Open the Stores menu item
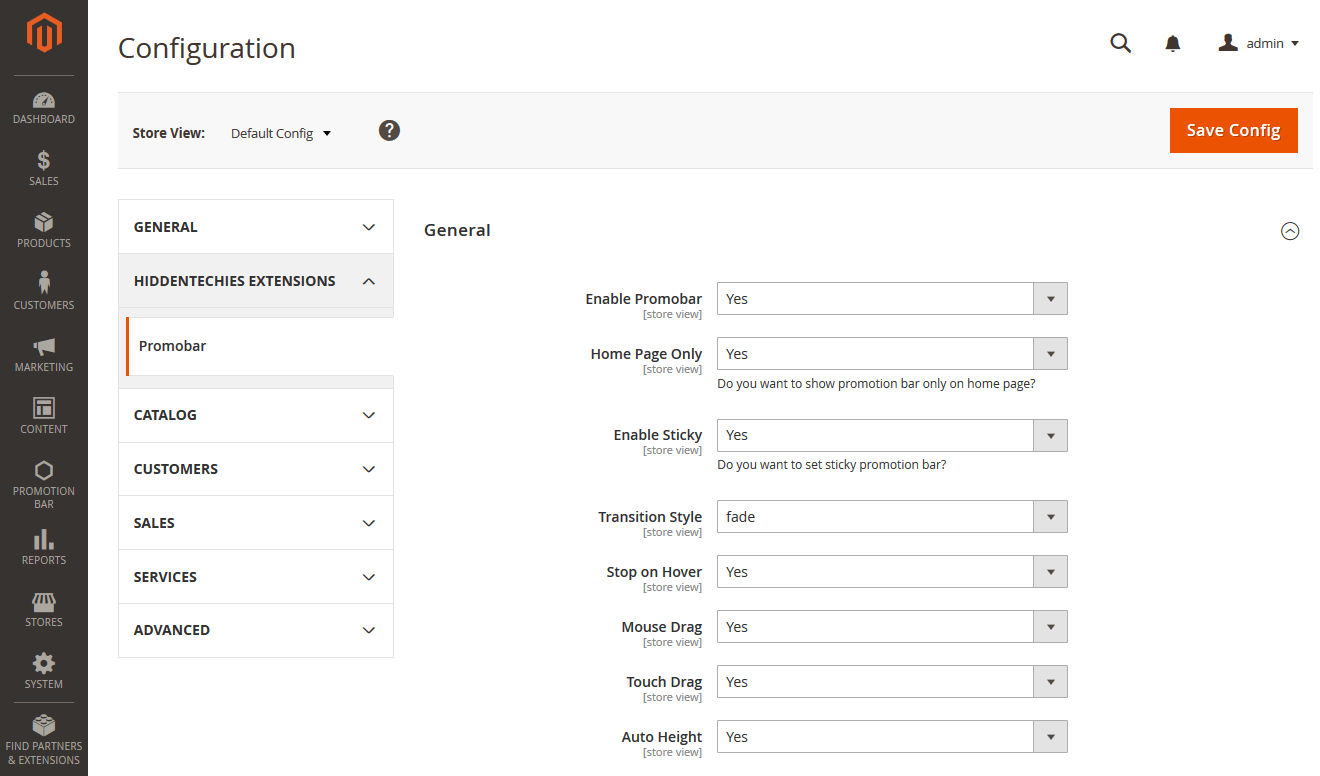 coord(44,609)
